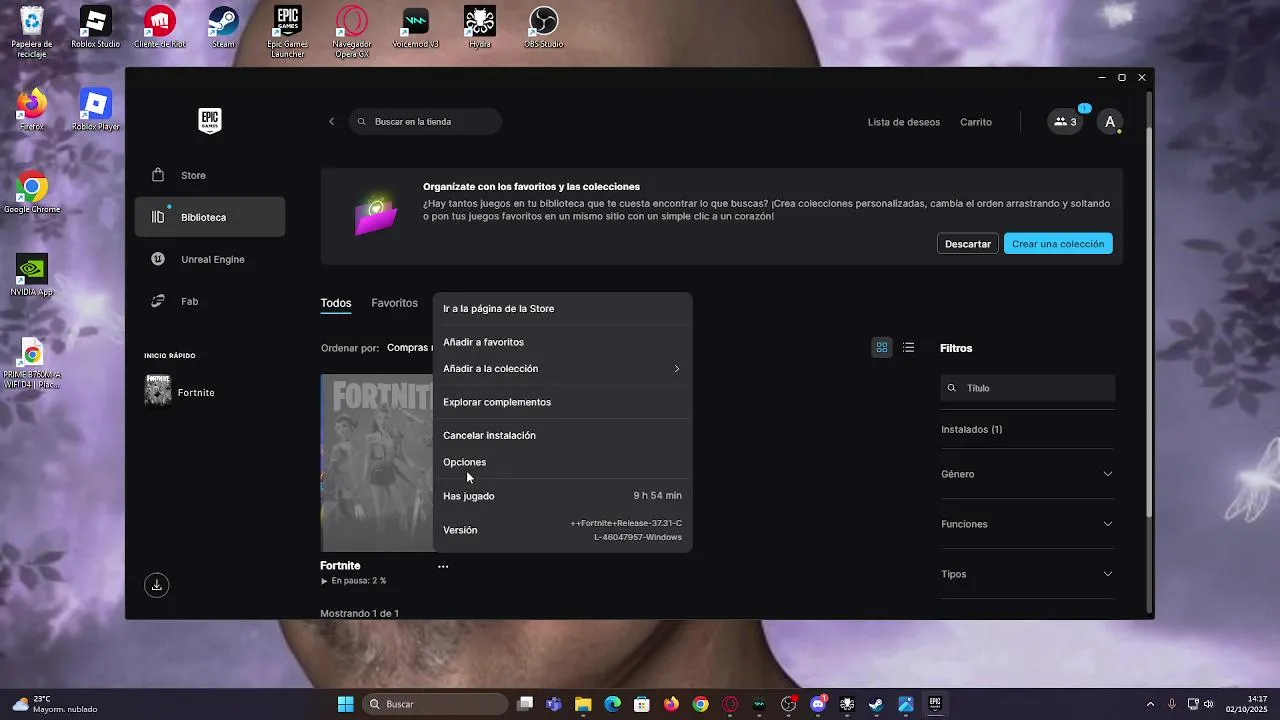Open Voicemod V3 desktop icon
Image resolution: width=1280 pixels, height=720 pixels.
coord(416,28)
